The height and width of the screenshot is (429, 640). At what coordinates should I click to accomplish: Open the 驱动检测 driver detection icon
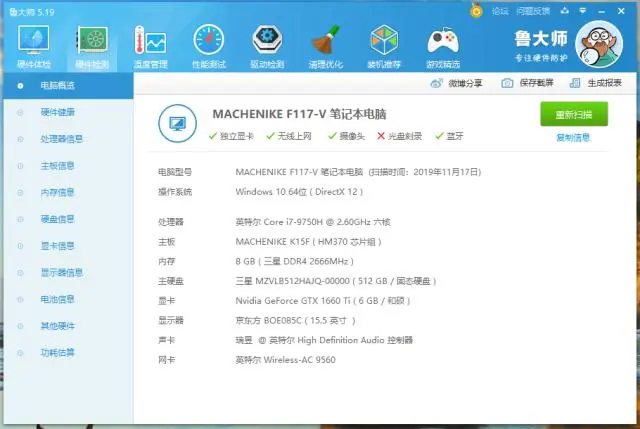[267, 46]
